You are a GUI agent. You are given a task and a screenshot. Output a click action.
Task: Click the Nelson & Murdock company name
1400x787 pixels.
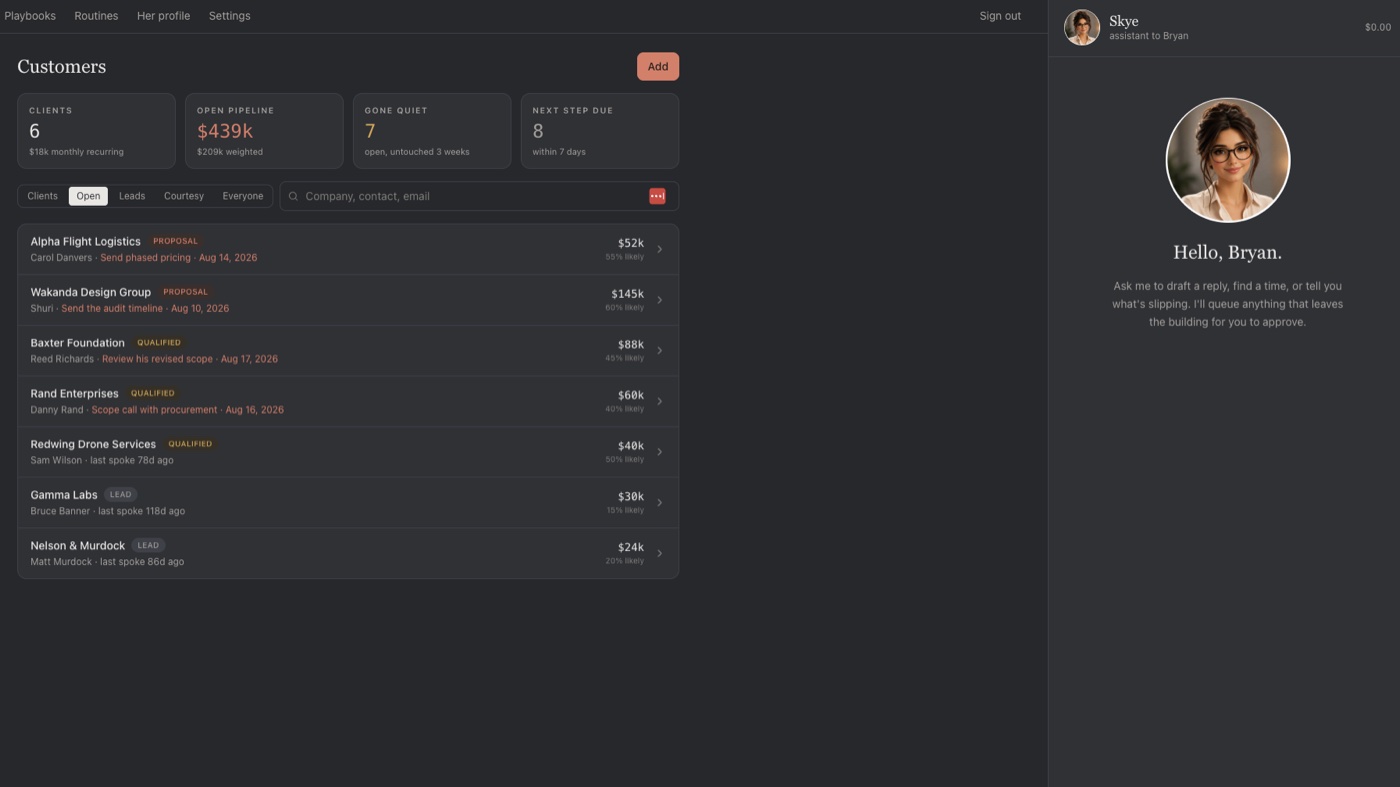[x=77, y=546]
